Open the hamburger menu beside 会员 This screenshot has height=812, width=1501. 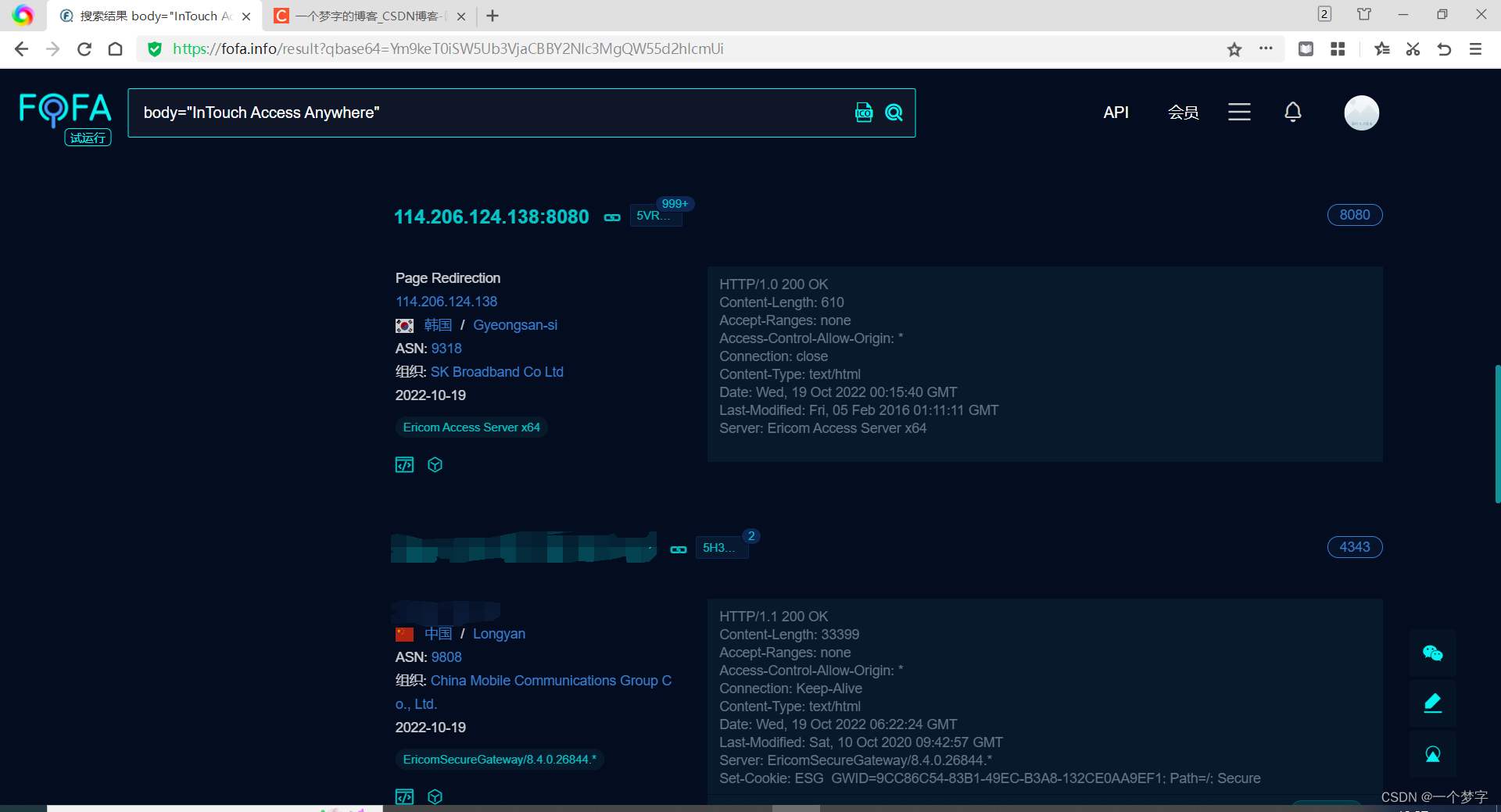[1239, 113]
